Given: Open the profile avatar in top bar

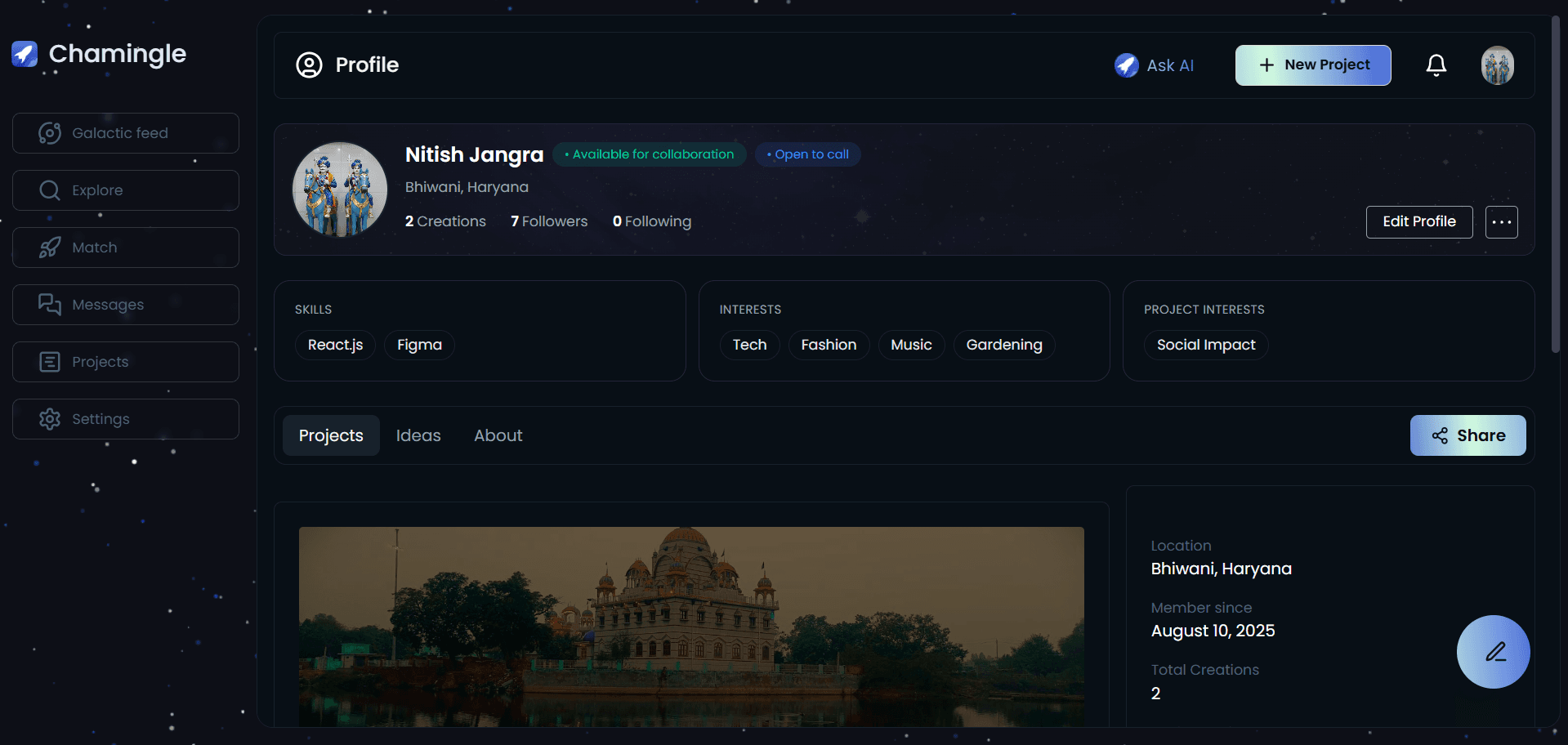Looking at the screenshot, I should pyautogui.click(x=1497, y=65).
